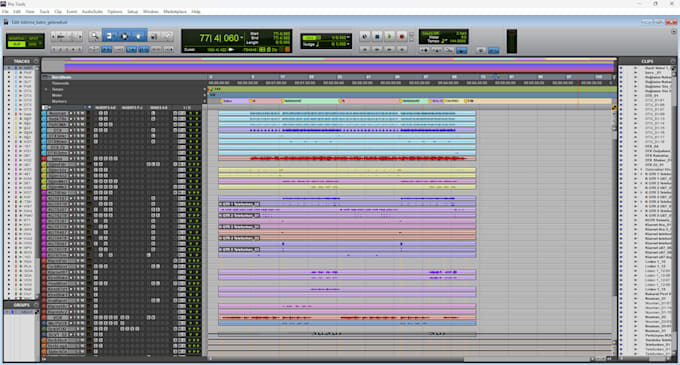The height and width of the screenshot is (365, 680).
Task: Click the Fast Forward transport button
Action: coord(389,50)
